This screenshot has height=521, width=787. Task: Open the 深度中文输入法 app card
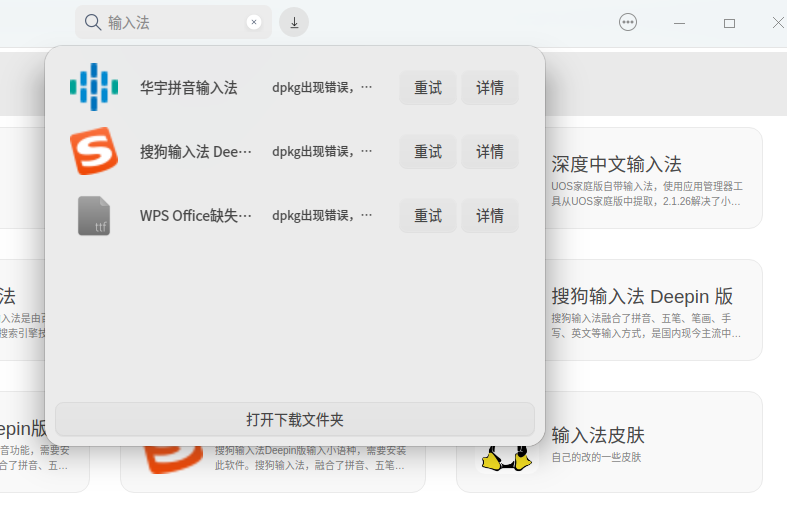[652, 178]
